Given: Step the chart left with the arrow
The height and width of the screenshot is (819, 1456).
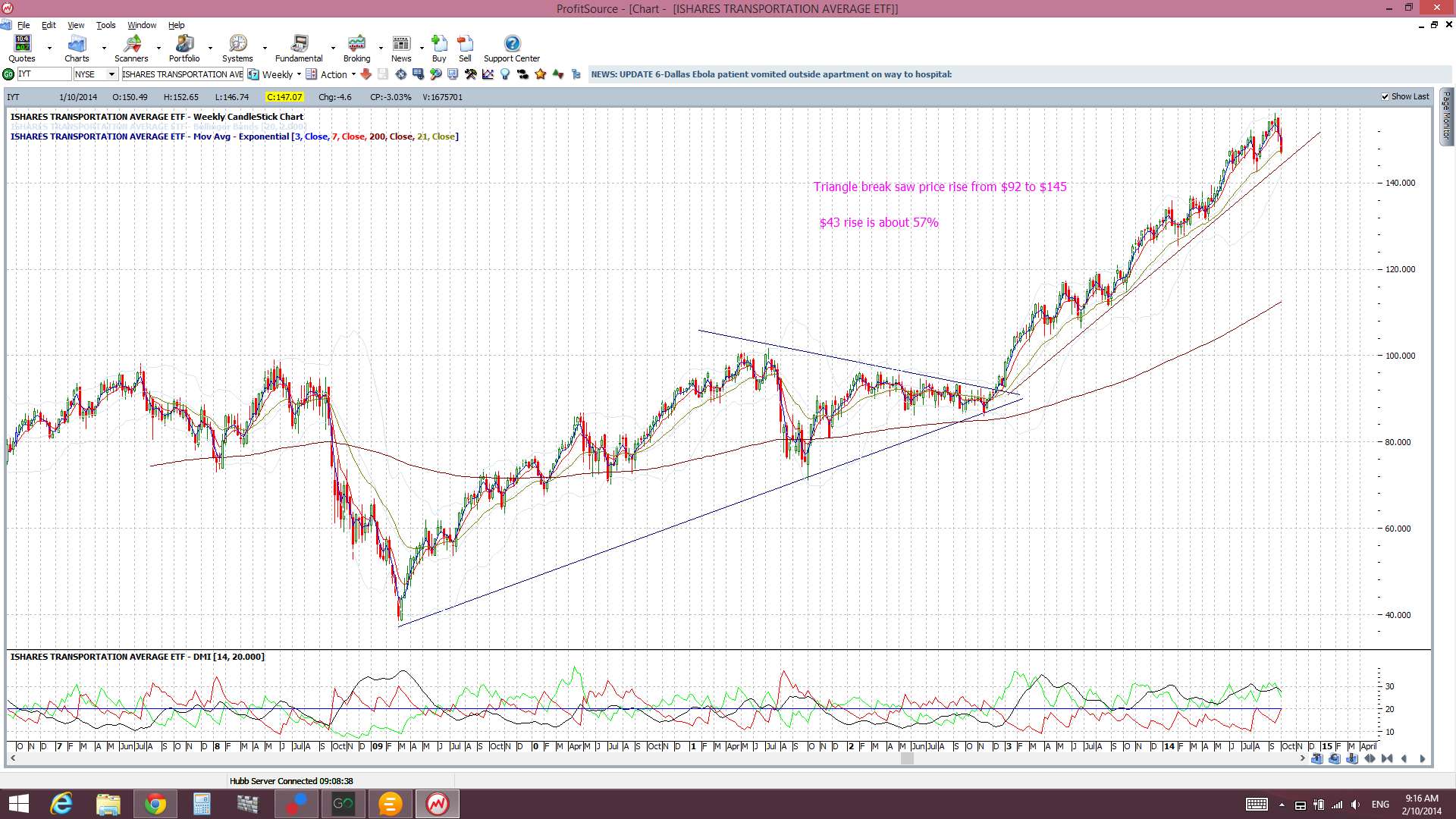Looking at the screenshot, I should coord(1404,758).
